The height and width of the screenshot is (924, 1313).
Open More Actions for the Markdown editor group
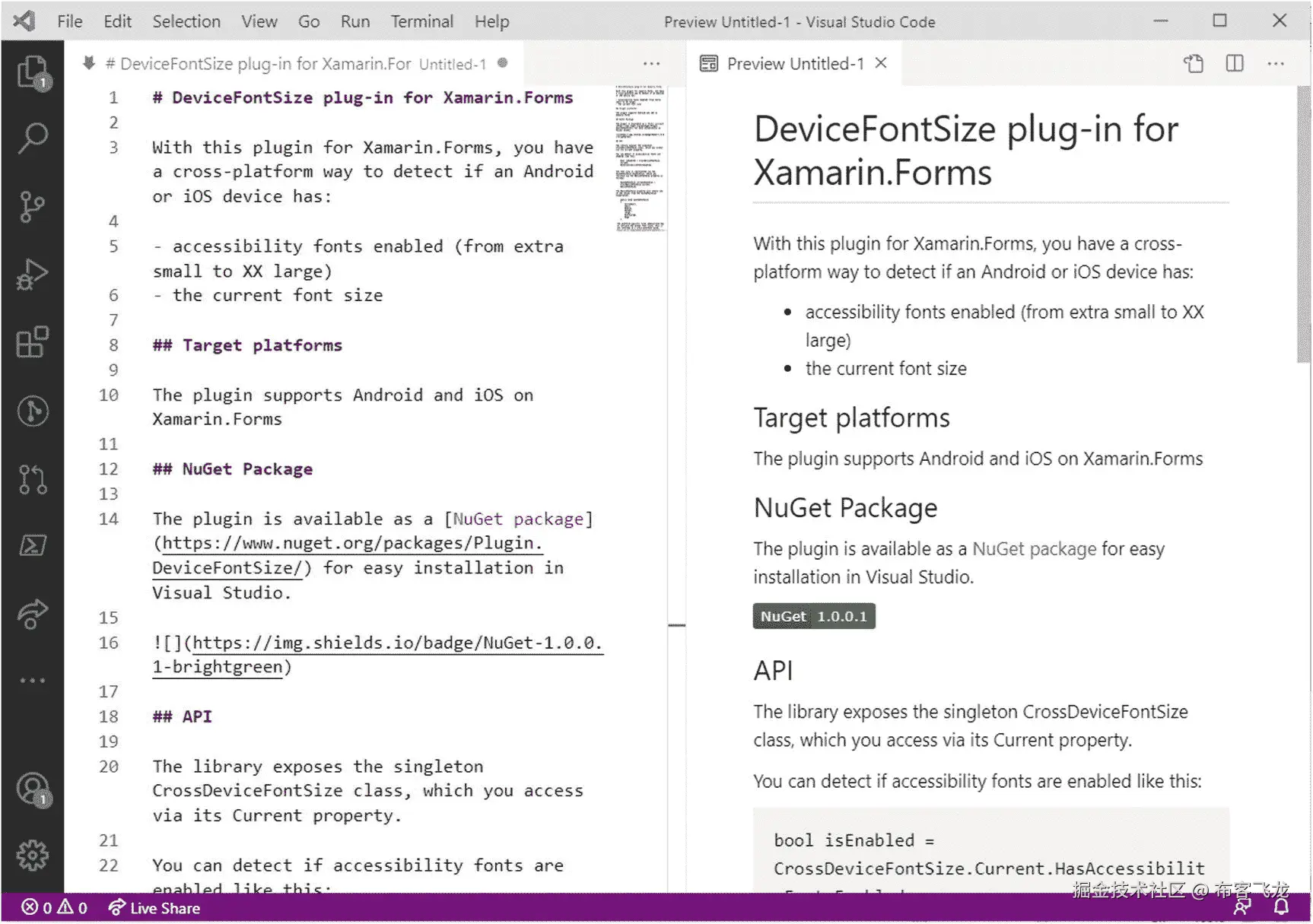coord(652,64)
